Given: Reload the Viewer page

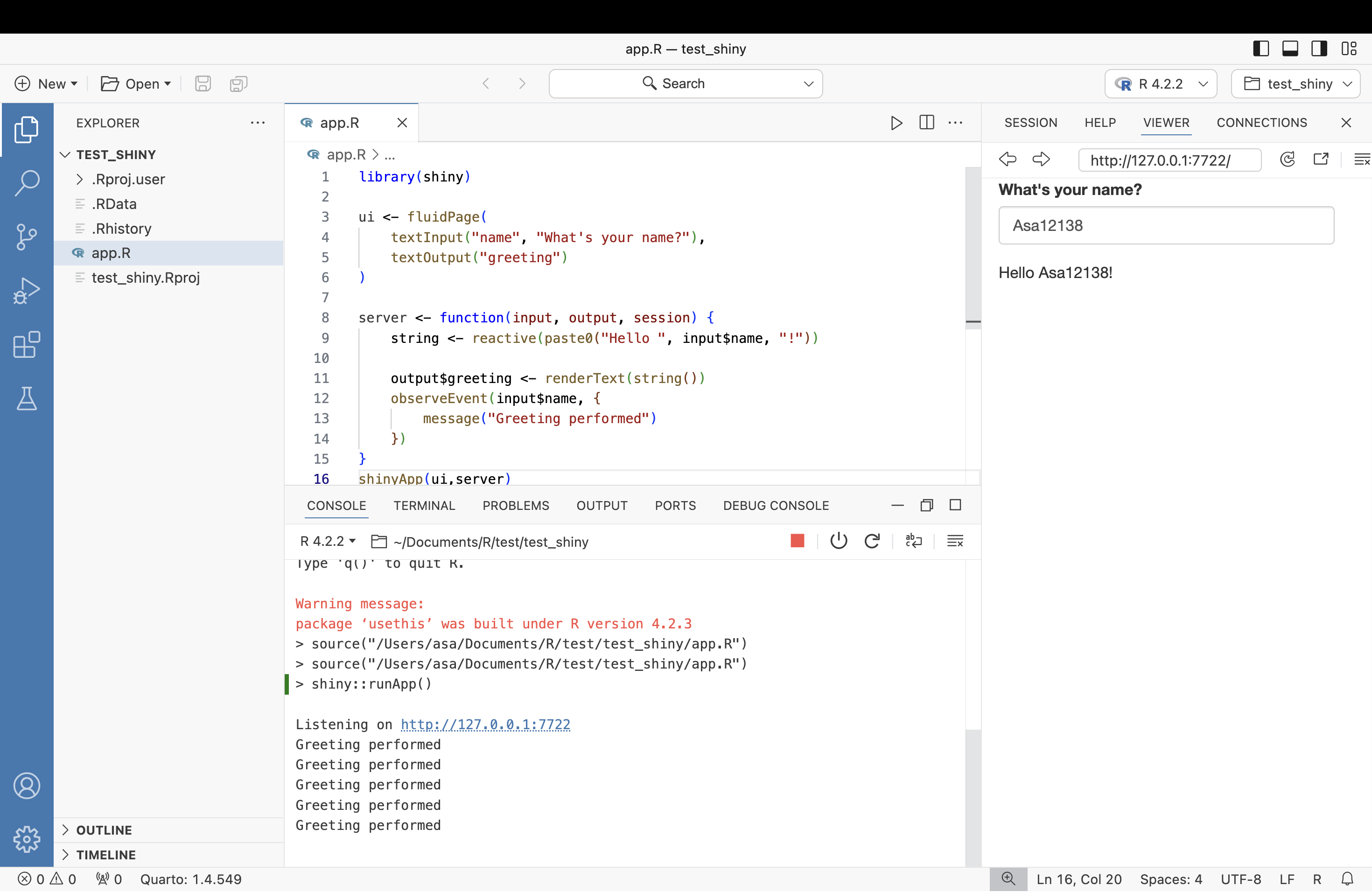Looking at the screenshot, I should click(1287, 159).
